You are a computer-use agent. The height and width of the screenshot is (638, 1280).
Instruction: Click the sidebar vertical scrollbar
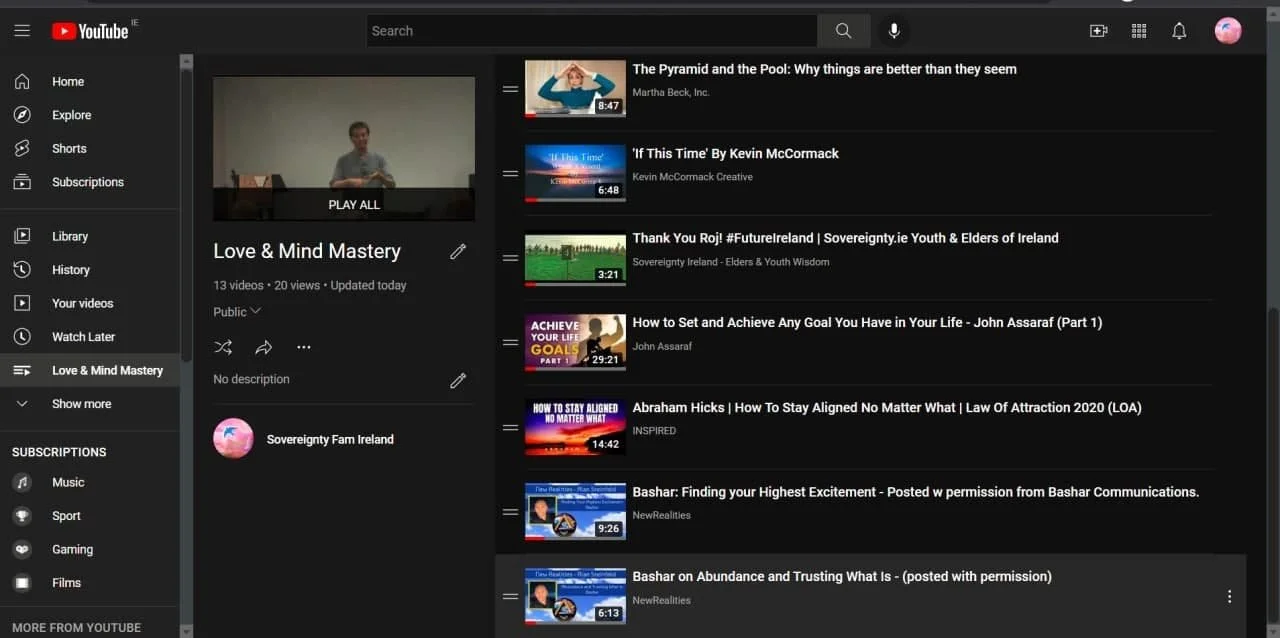tap(186, 215)
